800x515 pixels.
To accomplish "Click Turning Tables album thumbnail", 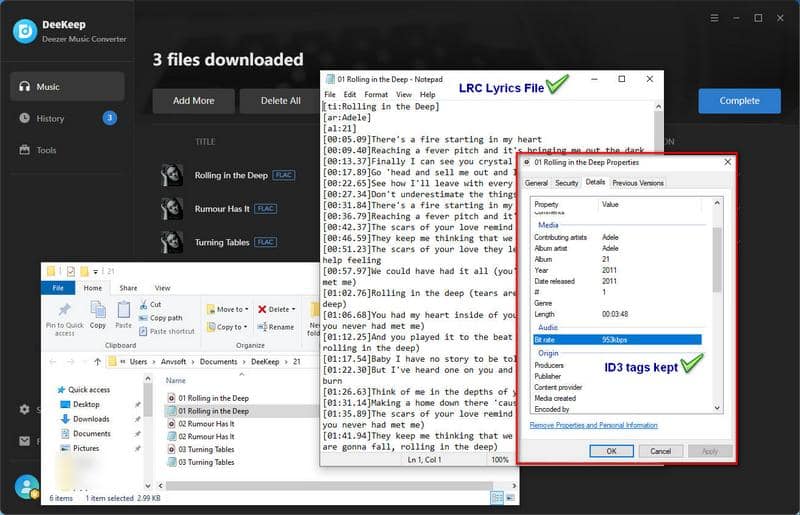I will (x=172, y=242).
